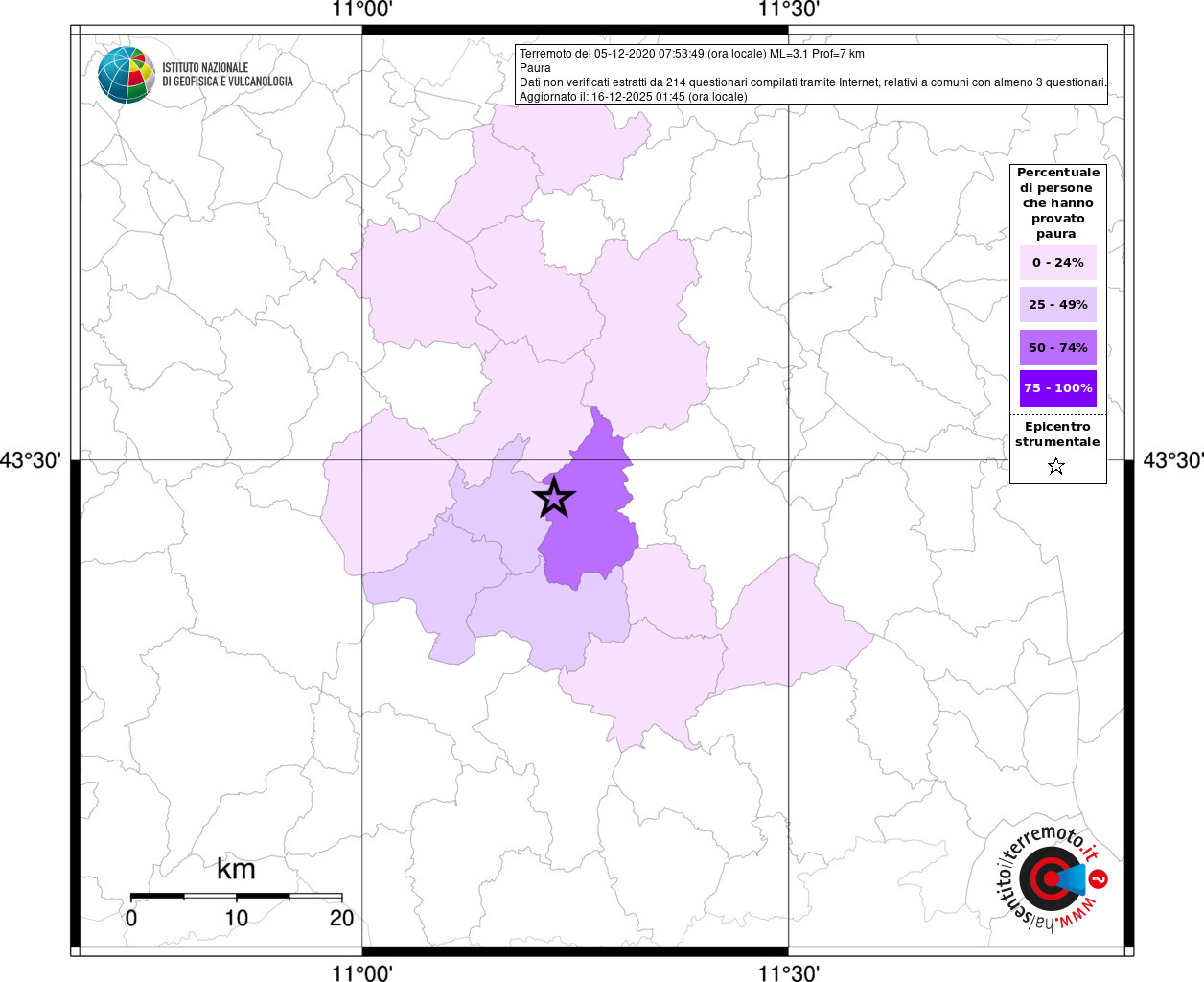The height and width of the screenshot is (982, 1204).
Task: Click the 'Paura' title line
Action: 535,68
